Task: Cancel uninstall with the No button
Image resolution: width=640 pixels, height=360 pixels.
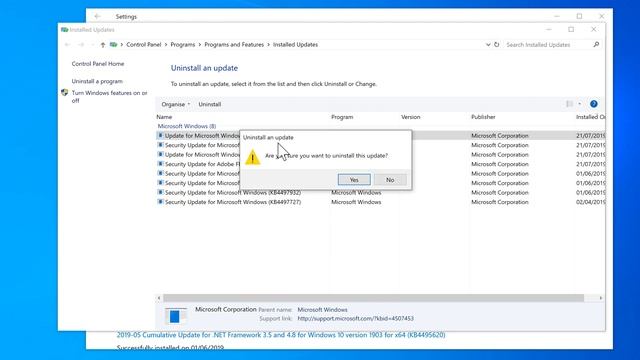Action: coord(390,180)
